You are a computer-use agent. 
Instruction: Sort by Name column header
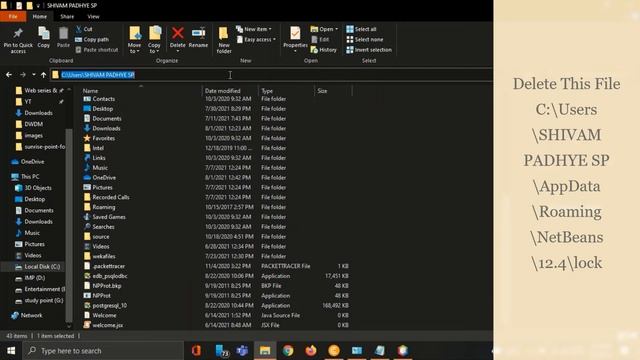[90, 91]
